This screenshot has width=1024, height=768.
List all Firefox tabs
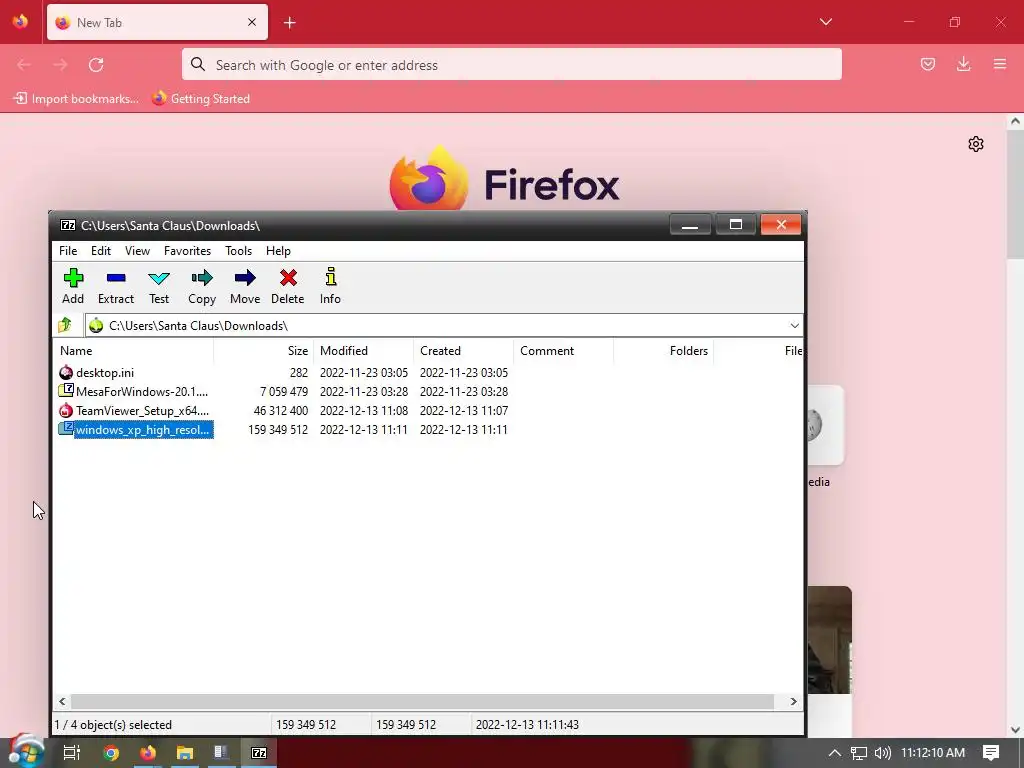pyautogui.click(x=826, y=22)
